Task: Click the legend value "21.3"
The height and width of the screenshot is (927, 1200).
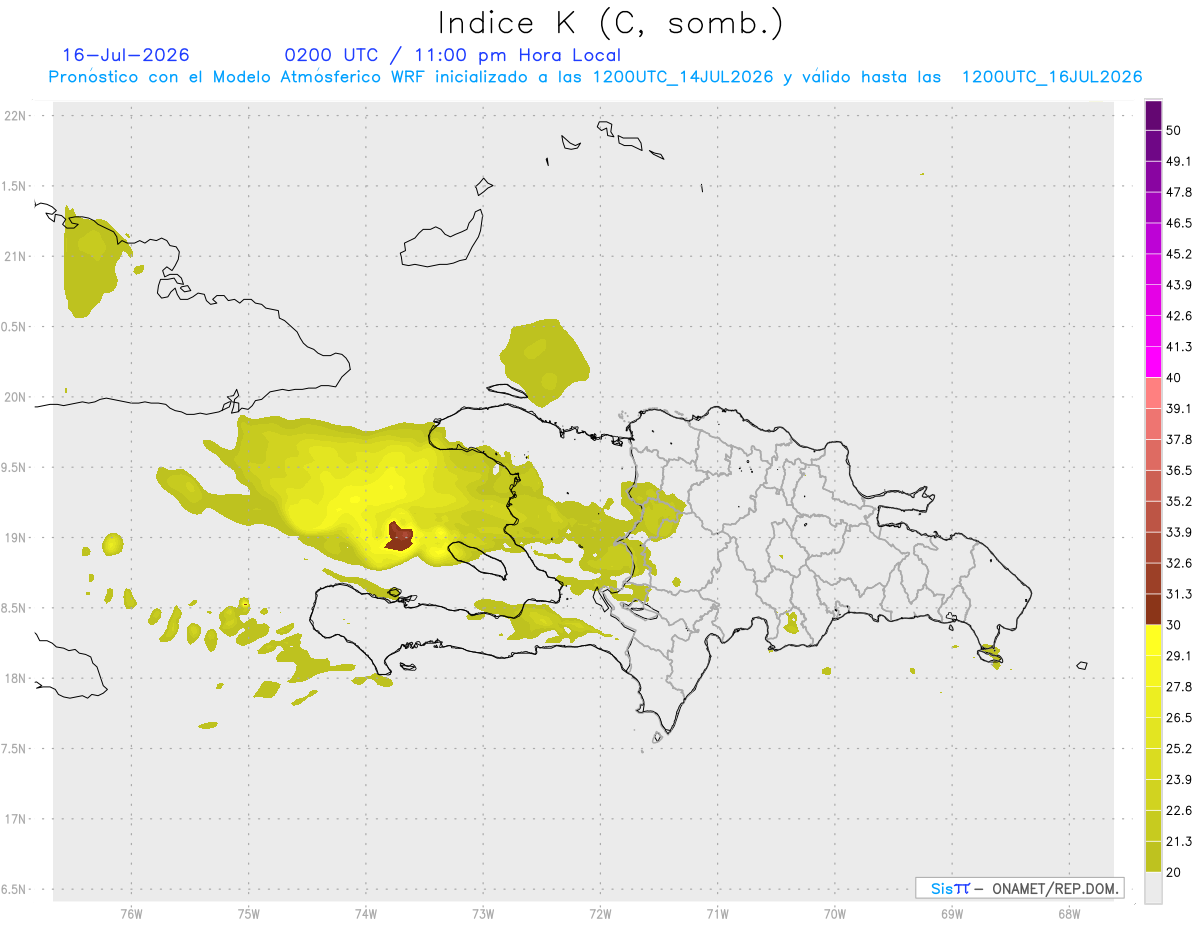Action: pos(1178,841)
